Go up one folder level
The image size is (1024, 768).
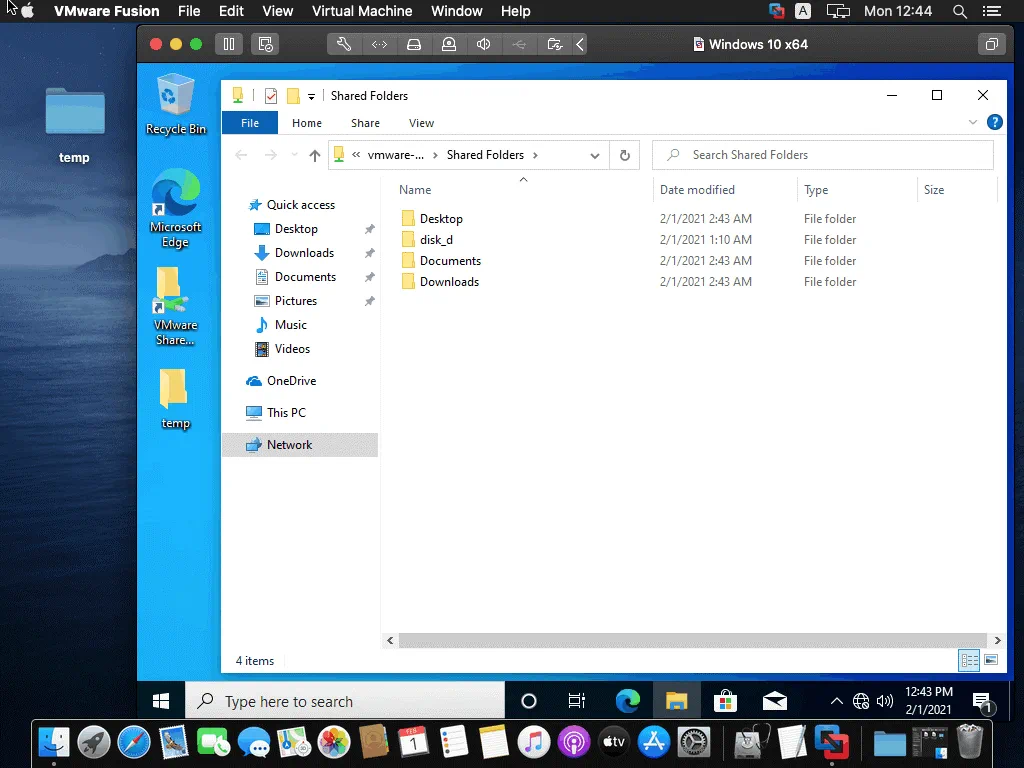(x=315, y=155)
